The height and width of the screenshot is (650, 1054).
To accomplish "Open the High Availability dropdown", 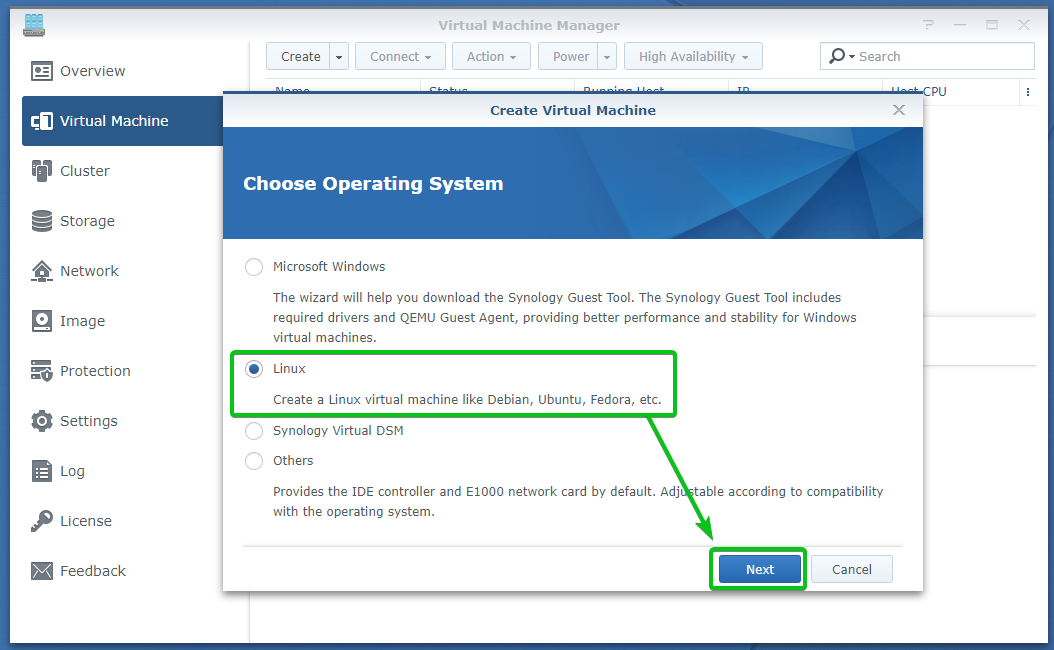I will (x=693, y=56).
